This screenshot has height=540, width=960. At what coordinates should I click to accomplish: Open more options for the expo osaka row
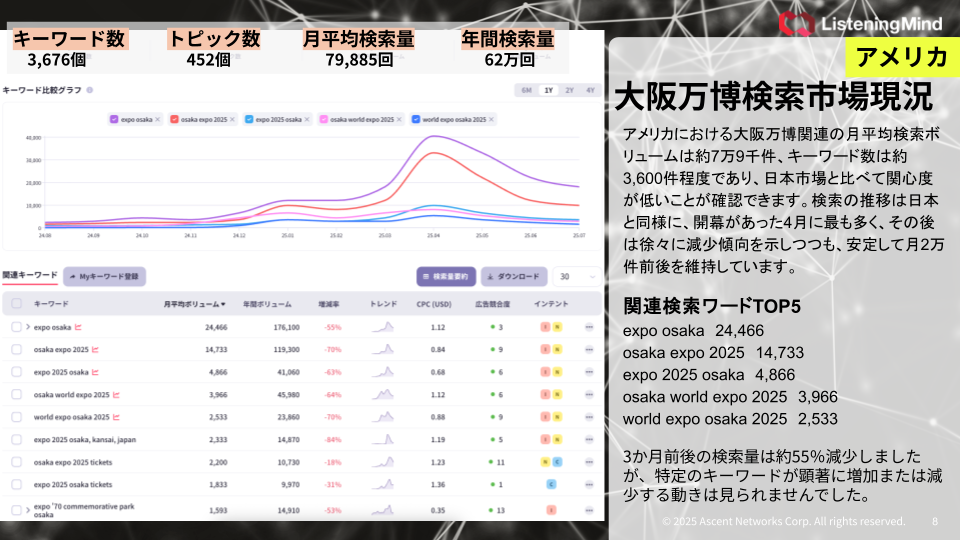pyautogui.click(x=589, y=327)
